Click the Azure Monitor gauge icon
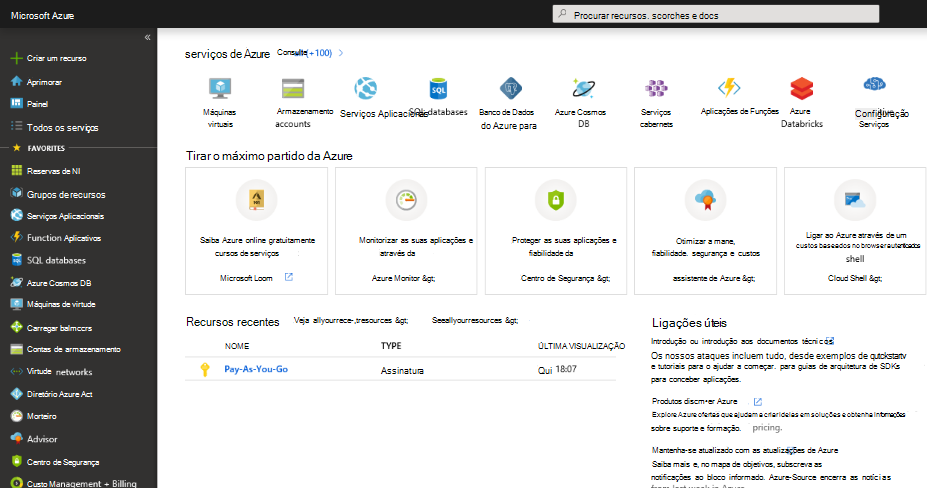Viewport: 927px width, 488px height. [x=406, y=200]
